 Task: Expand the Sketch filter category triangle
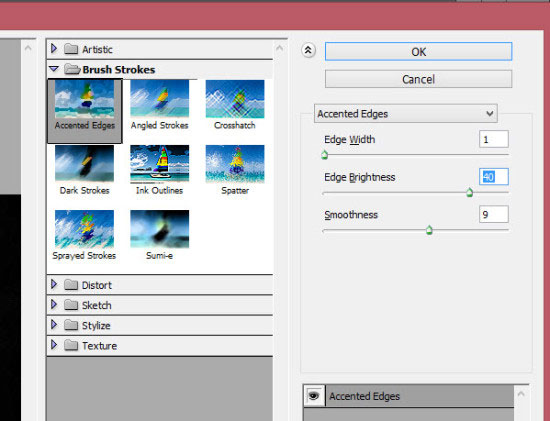tap(54, 305)
